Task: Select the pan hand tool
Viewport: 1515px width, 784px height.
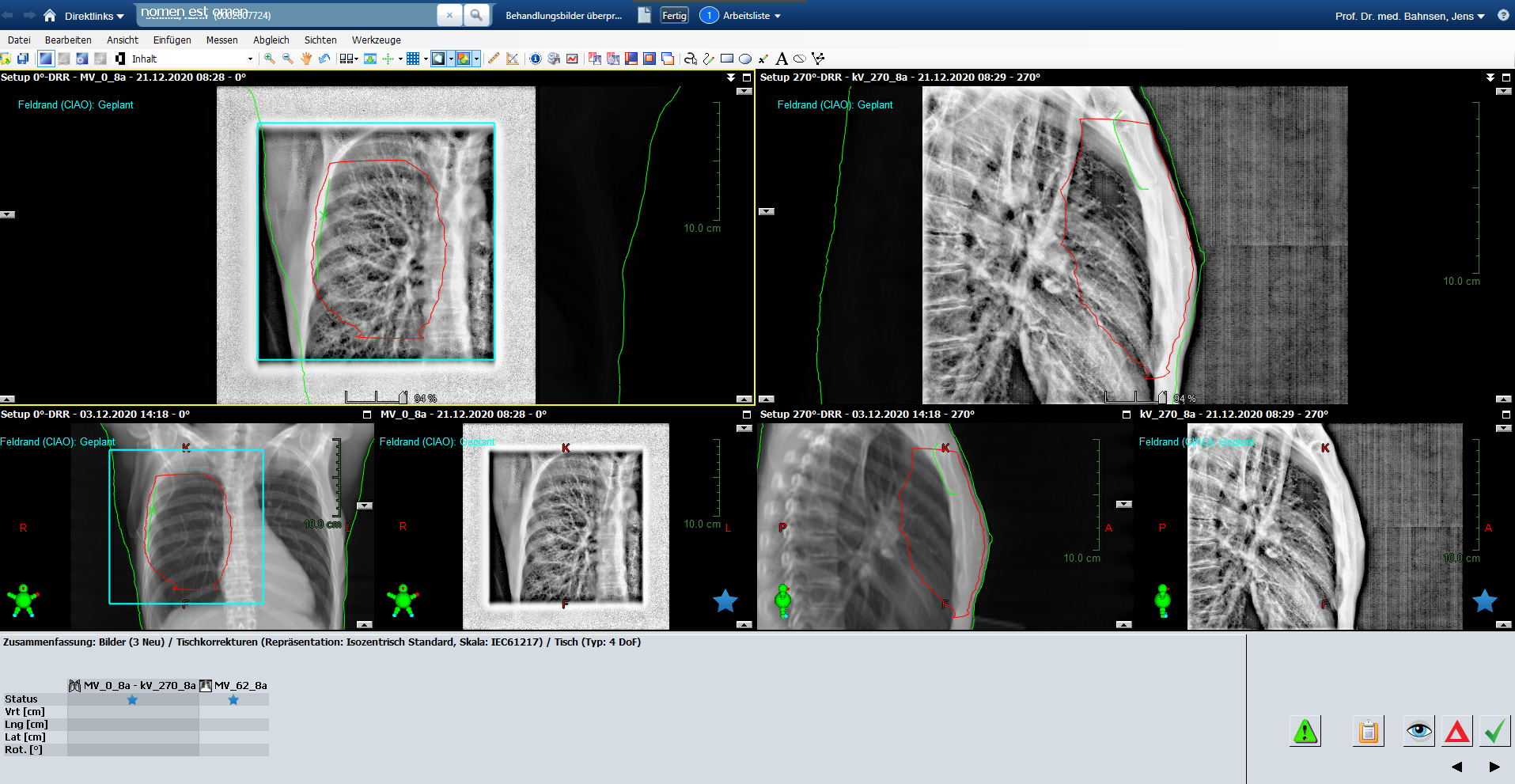Action: point(306,59)
